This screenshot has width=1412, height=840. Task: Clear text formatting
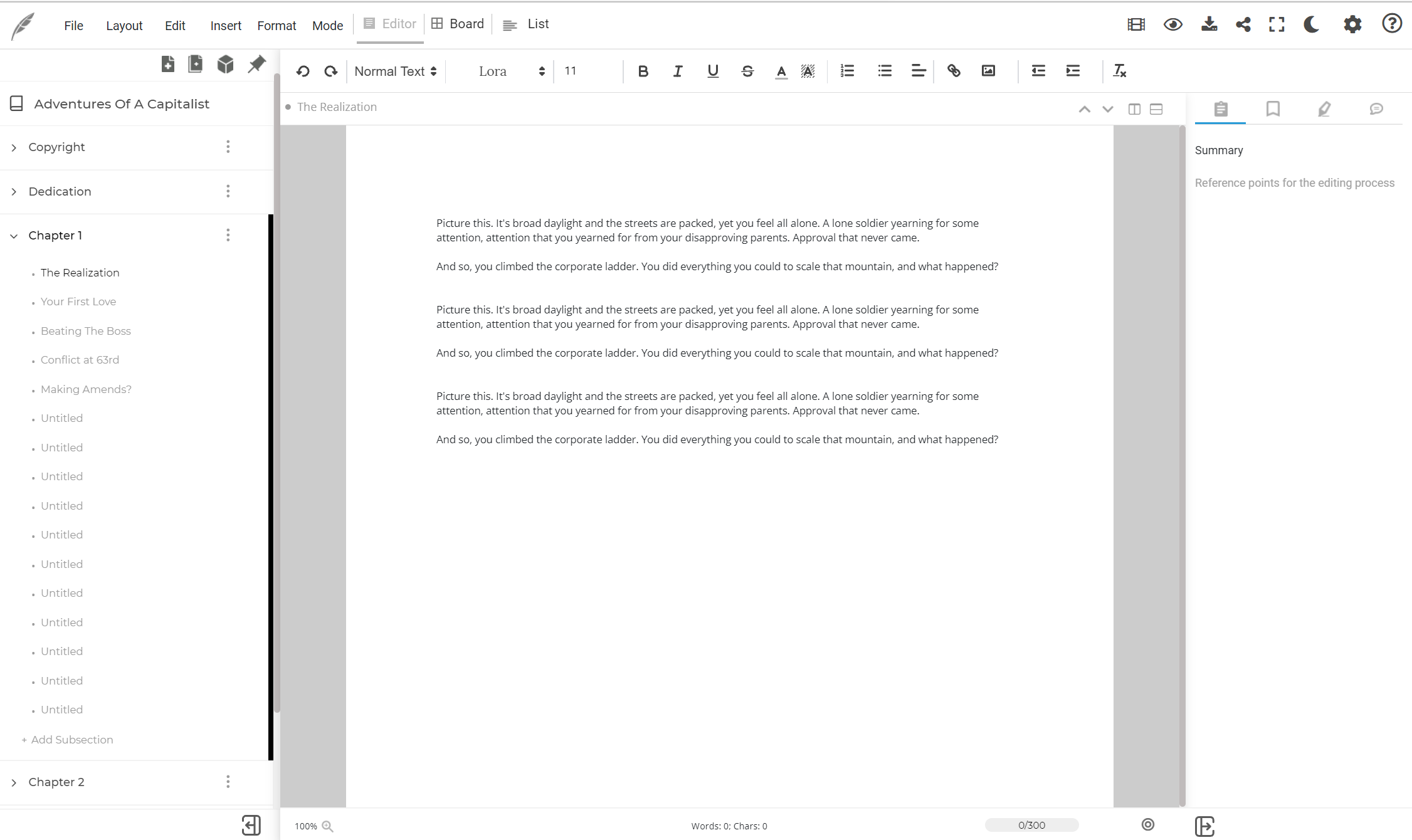1120,71
